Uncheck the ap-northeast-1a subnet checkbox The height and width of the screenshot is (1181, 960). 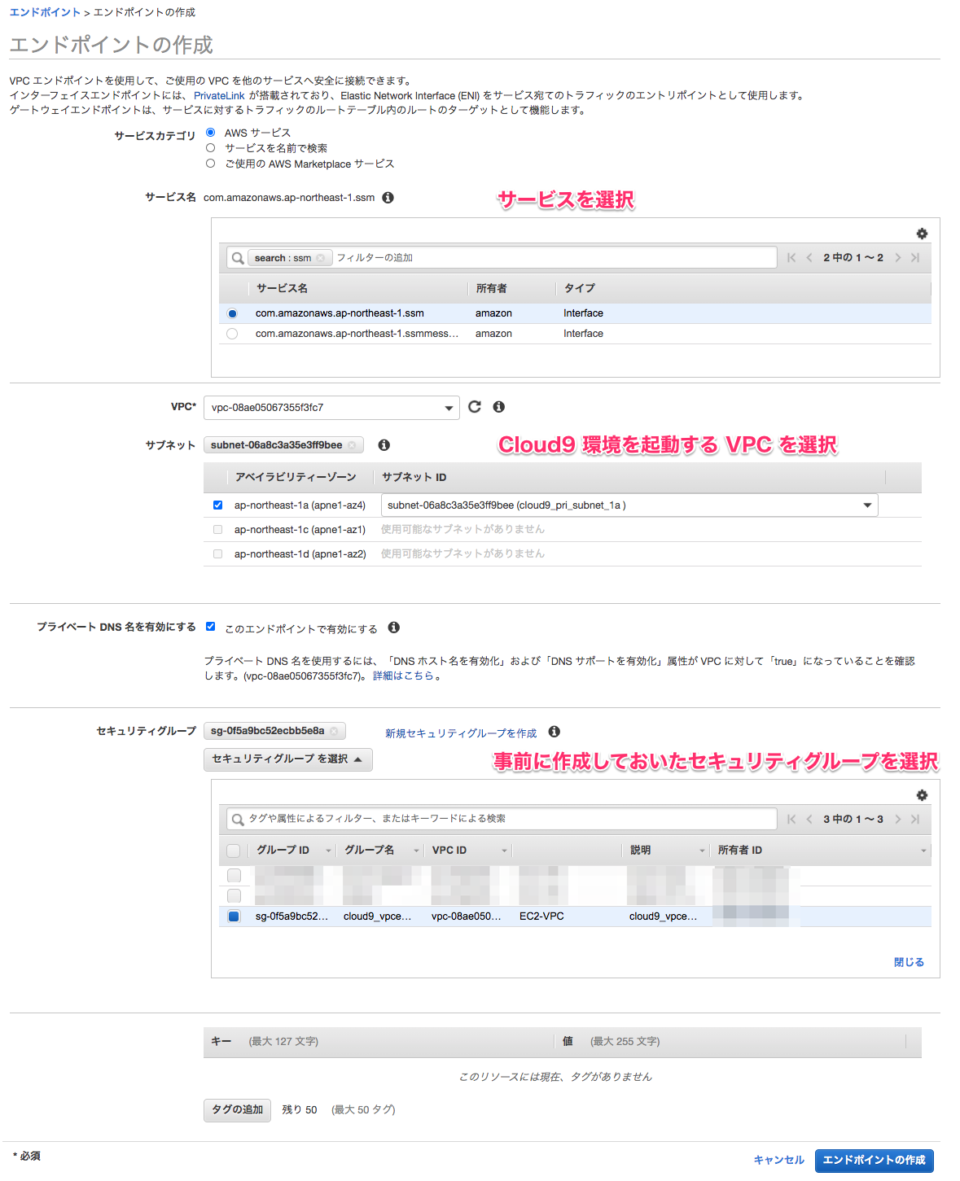point(217,505)
